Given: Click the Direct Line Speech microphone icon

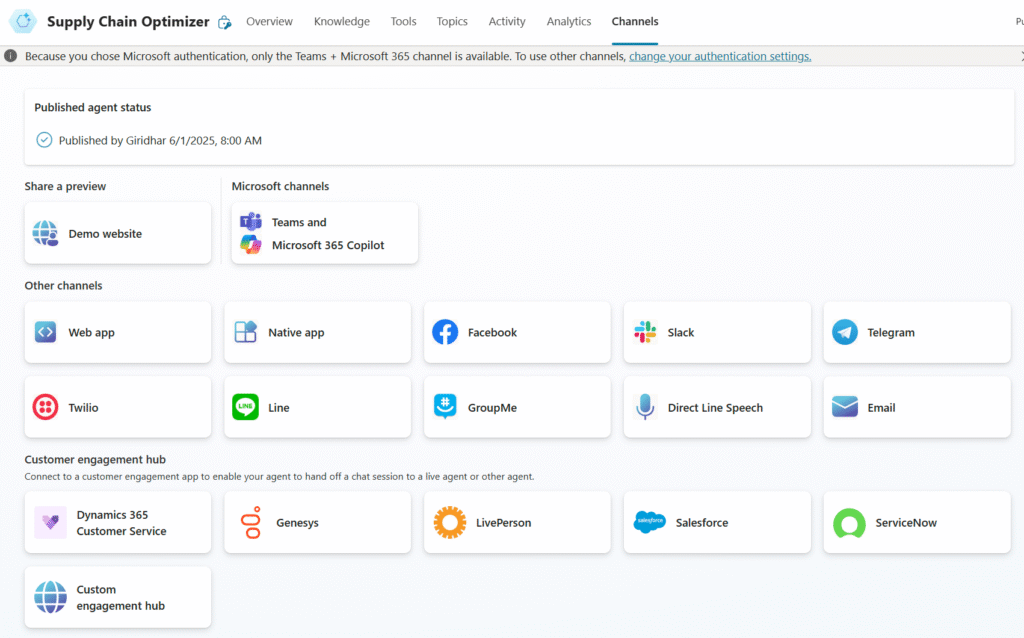Looking at the screenshot, I should 645,407.
